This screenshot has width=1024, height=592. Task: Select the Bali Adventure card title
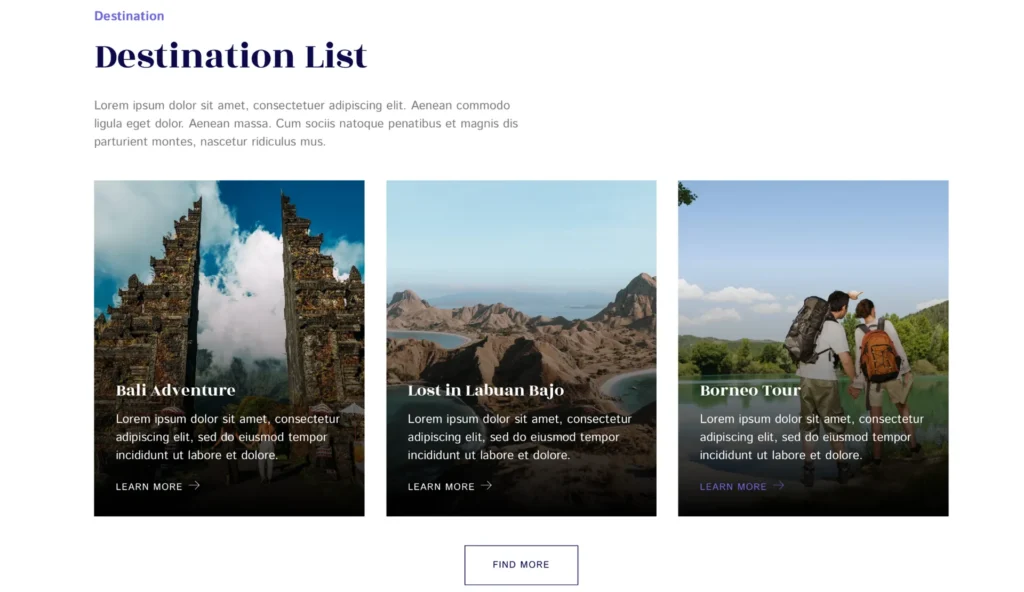pos(176,390)
